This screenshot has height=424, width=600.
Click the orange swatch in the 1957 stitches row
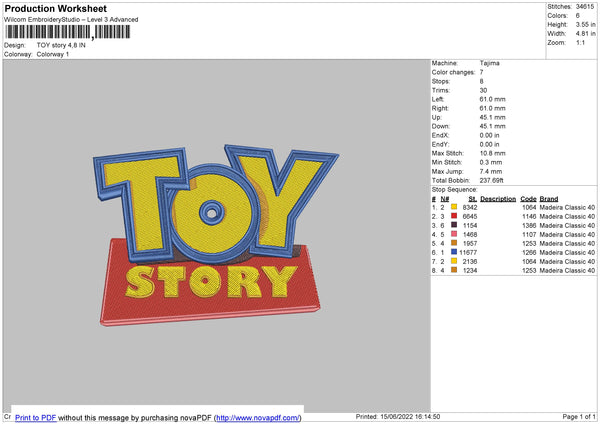tap(454, 243)
